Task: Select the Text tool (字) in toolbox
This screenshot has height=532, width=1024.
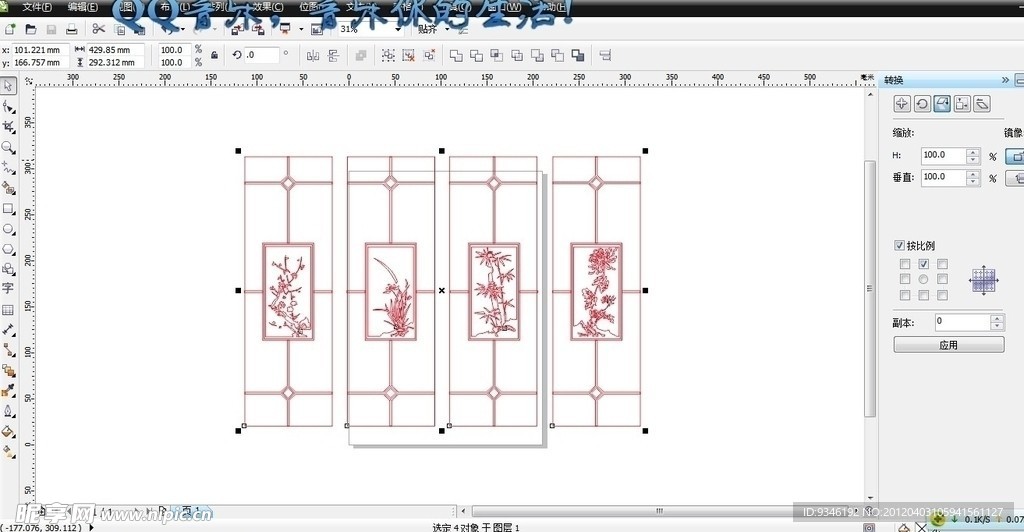Action: click(x=8, y=288)
